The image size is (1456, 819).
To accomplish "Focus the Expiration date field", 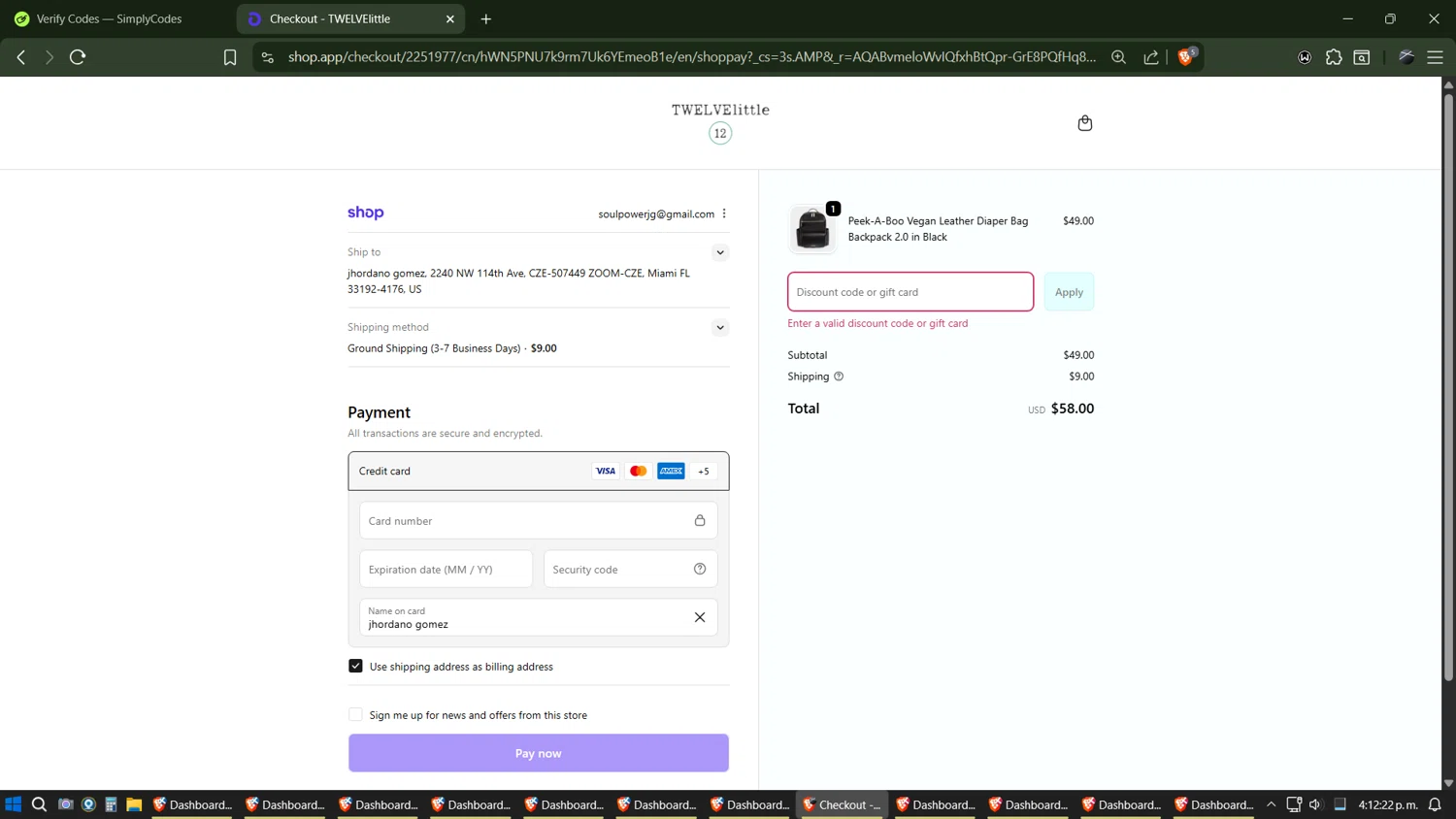I will [447, 569].
